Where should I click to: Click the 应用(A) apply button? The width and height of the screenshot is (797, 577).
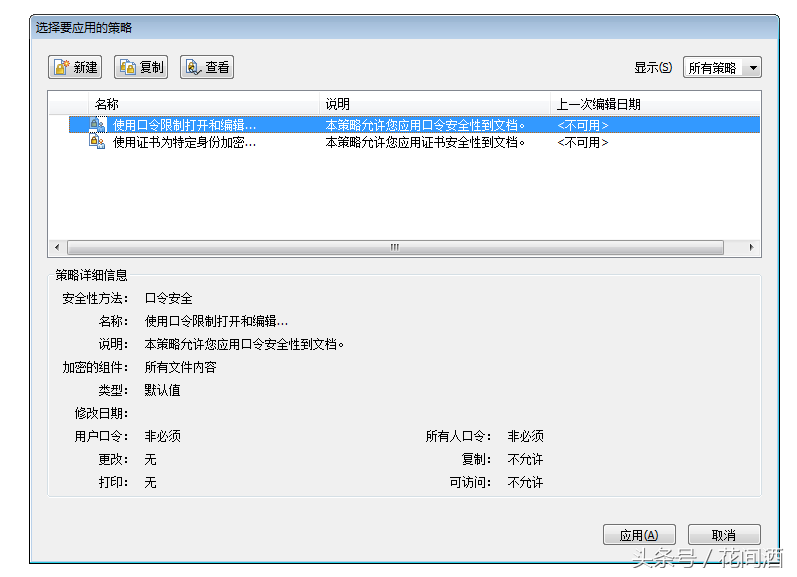coord(639,535)
